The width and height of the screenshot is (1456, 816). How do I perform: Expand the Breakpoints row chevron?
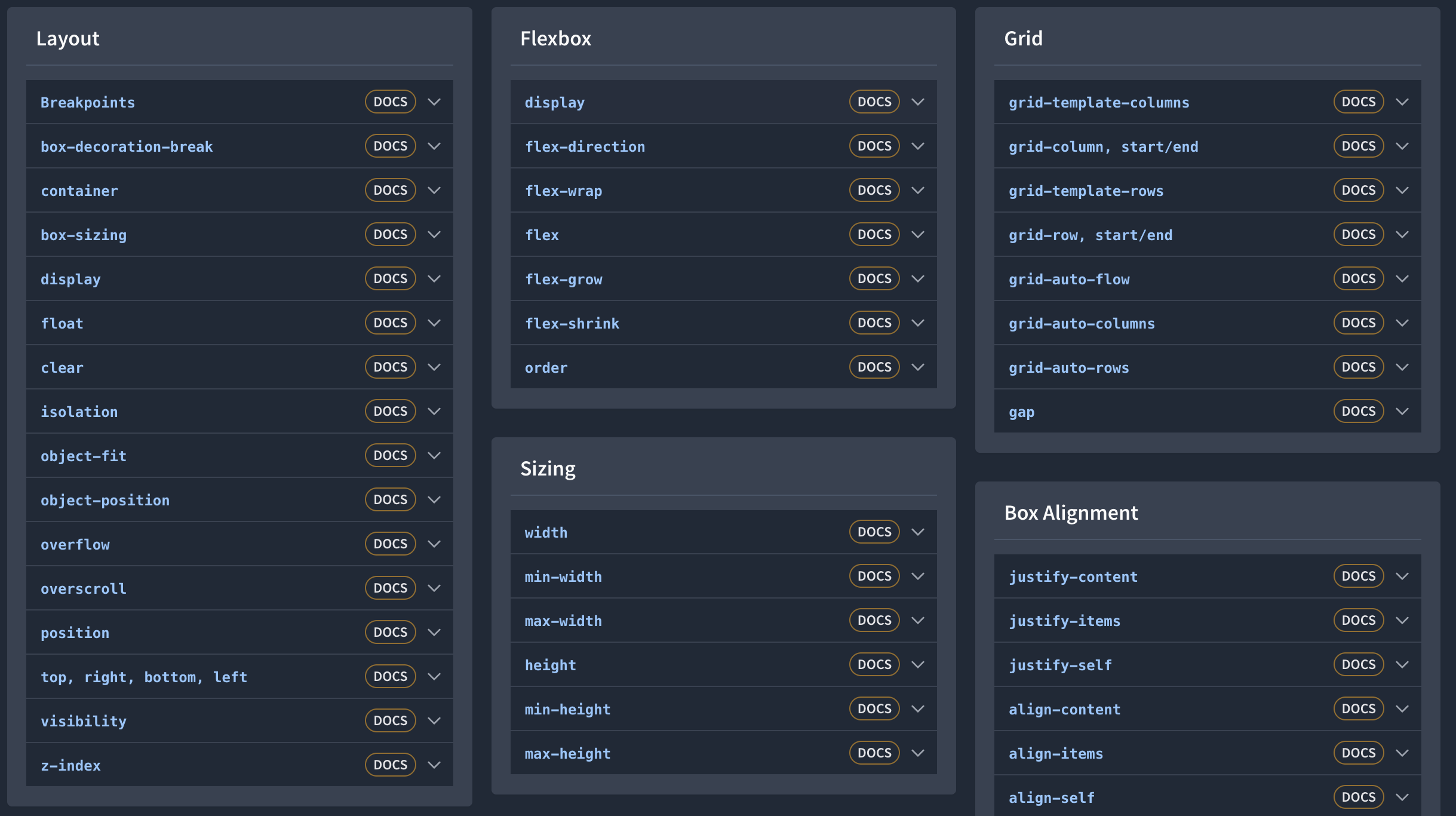click(434, 102)
